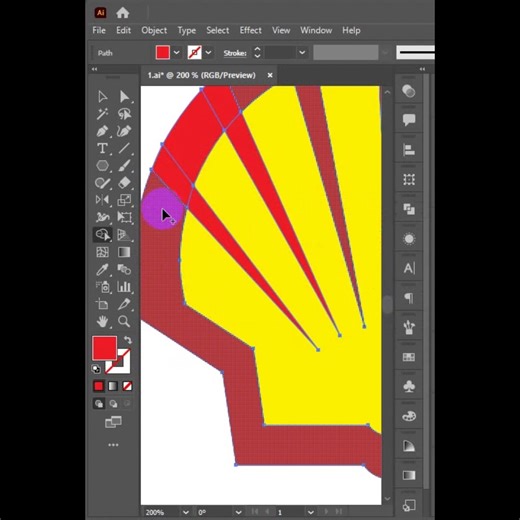Viewport: 520px width, 520px height.
Task: Select the Blend tool
Action: [124, 269]
